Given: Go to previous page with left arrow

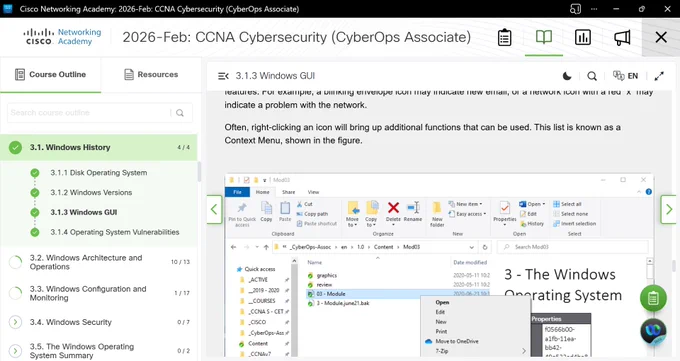Looking at the screenshot, I should (214, 210).
